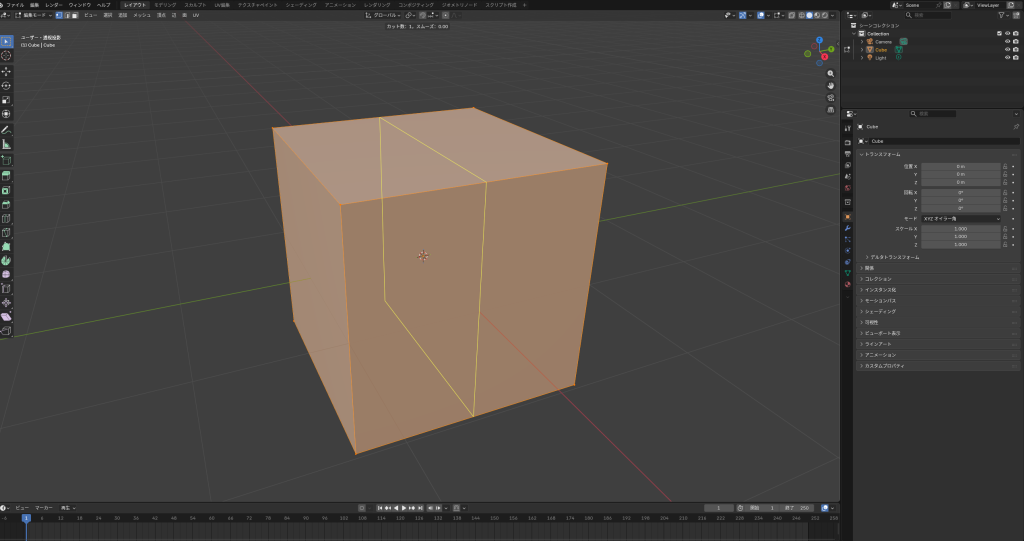Hide the Camera object with eye icon
Viewport: 1024px width, 541px height.
pos(1007,41)
